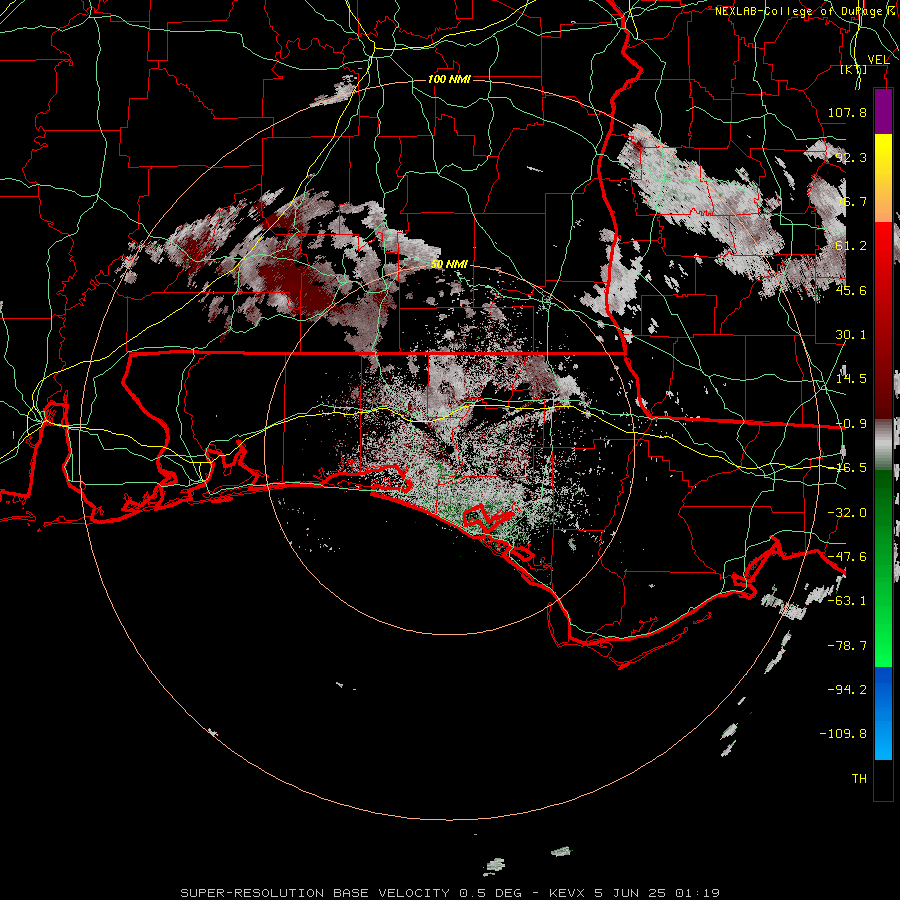Select the VEL legend title
Image resolution: width=900 pixels, height=900 pixels.
tap(878, 60)
